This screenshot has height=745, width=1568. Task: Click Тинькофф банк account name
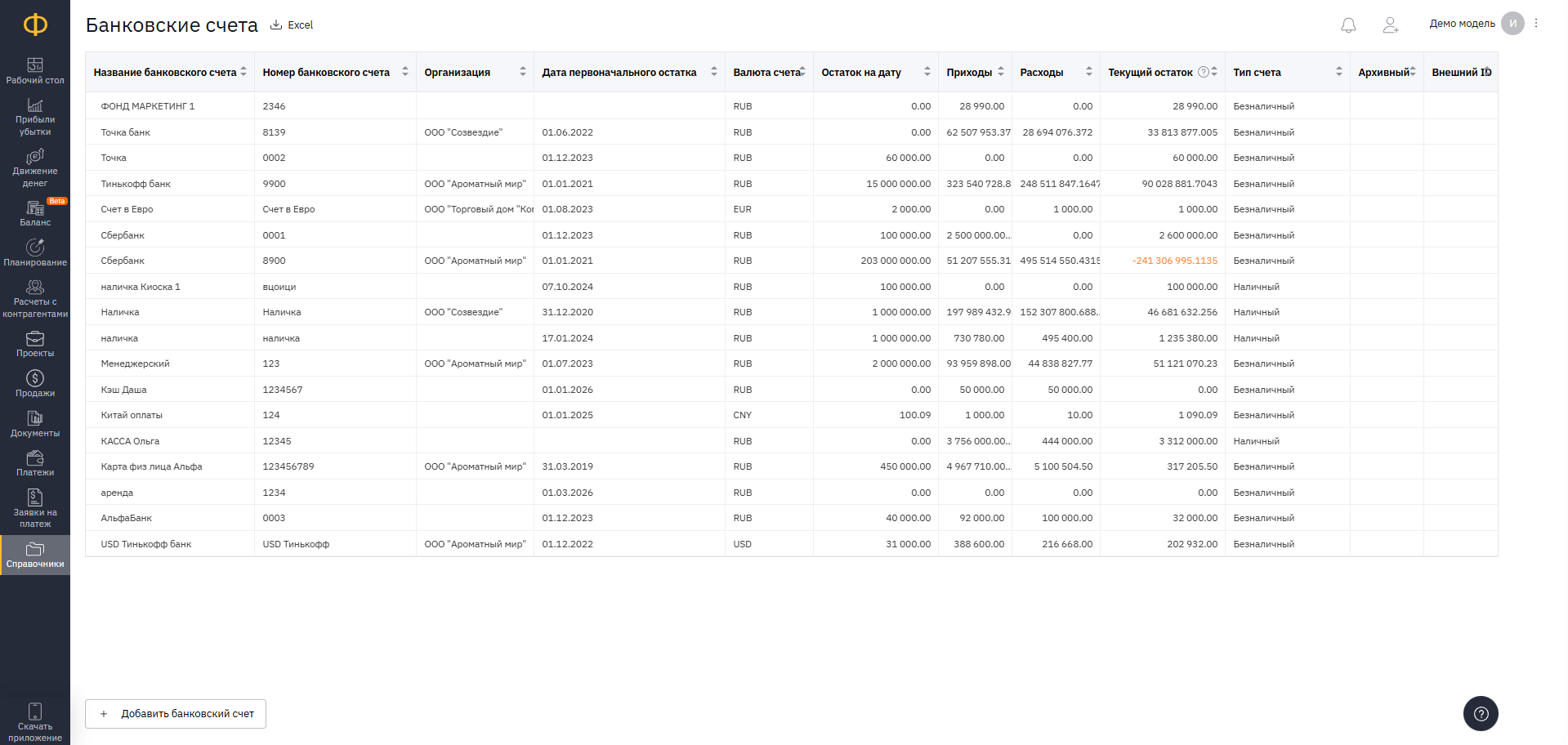(136, 184)
